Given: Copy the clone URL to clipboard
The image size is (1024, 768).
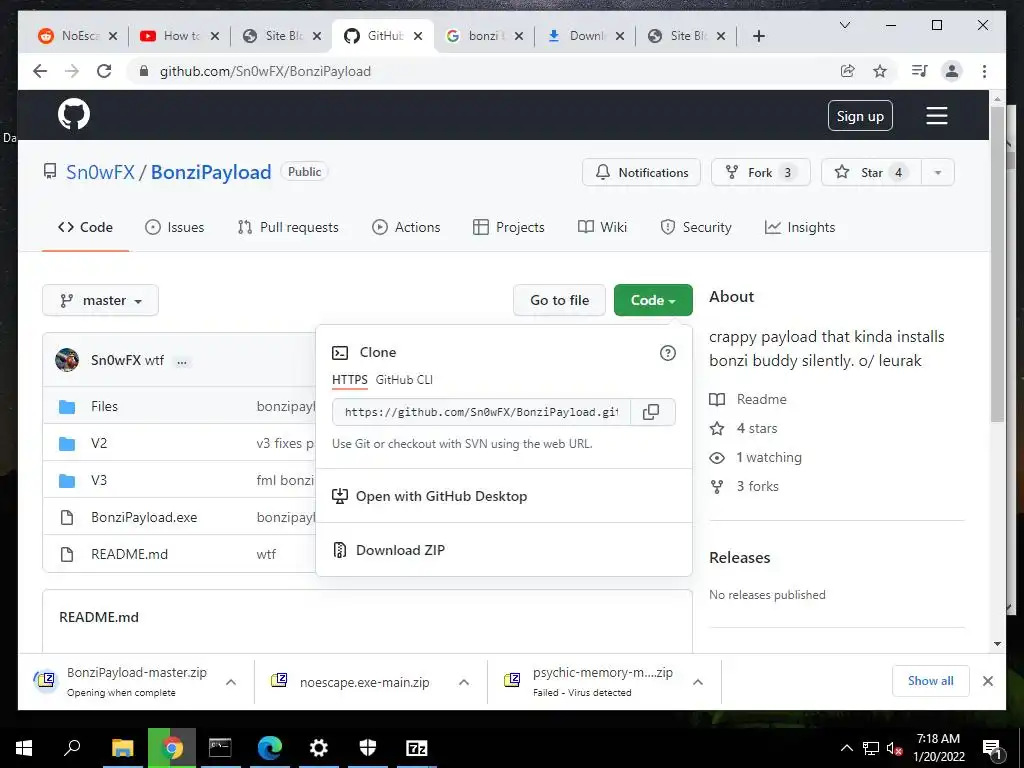Looking at the screenshot, I should click(x=651, y=412).
